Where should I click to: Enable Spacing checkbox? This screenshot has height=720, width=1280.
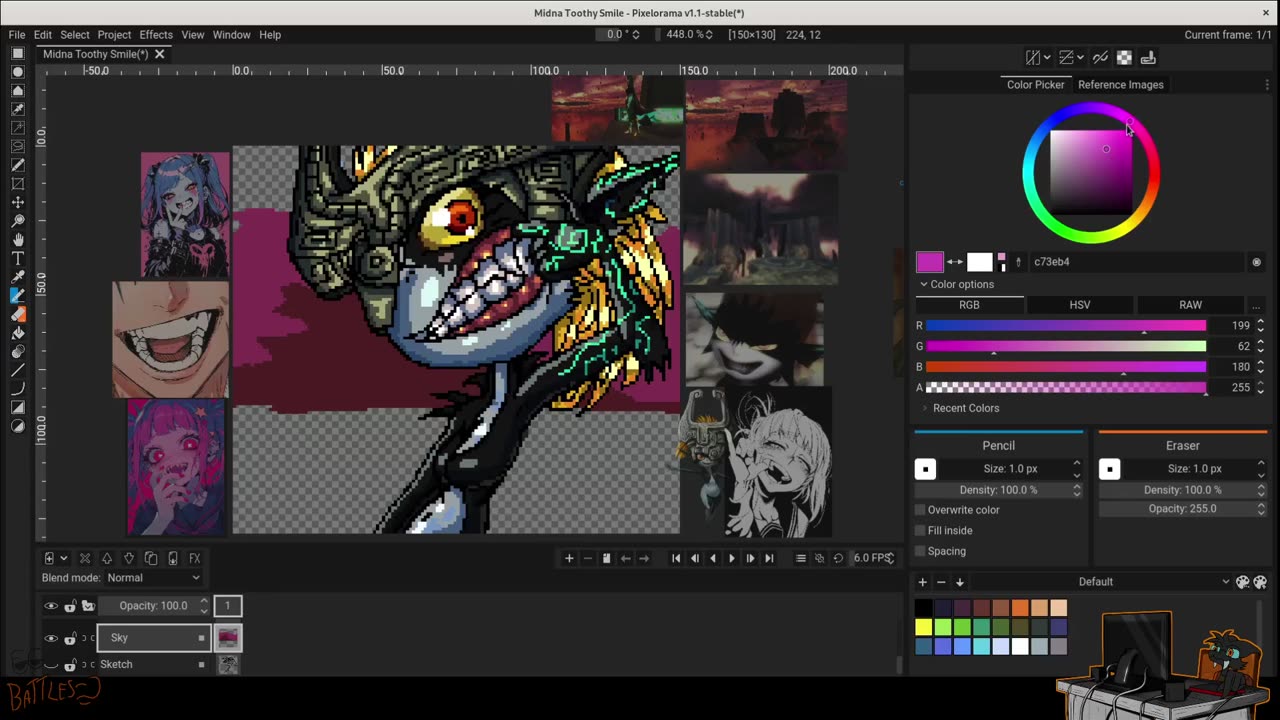click(x=920, y=551)
